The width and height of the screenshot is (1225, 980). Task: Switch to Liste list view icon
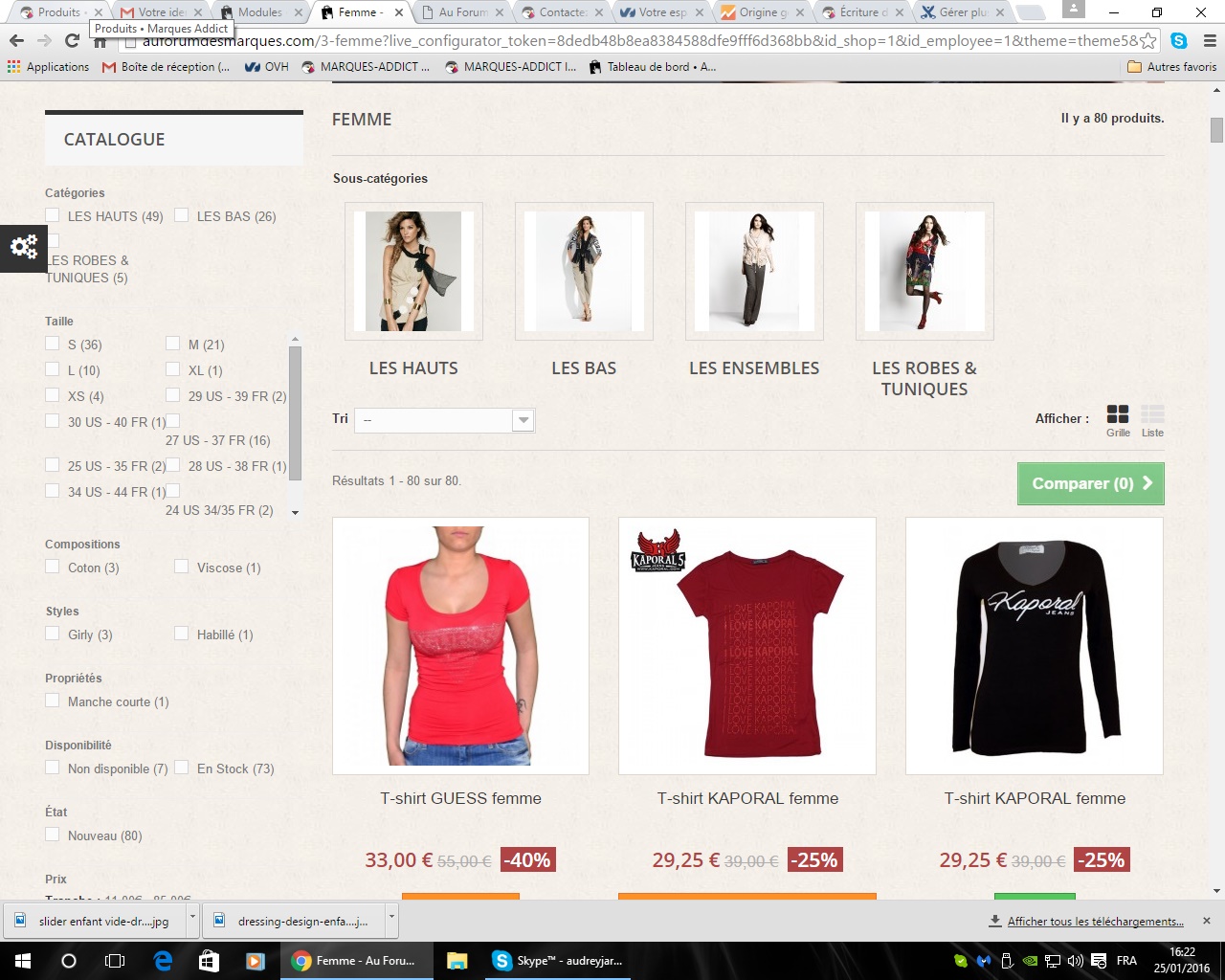click(1153, 414)
